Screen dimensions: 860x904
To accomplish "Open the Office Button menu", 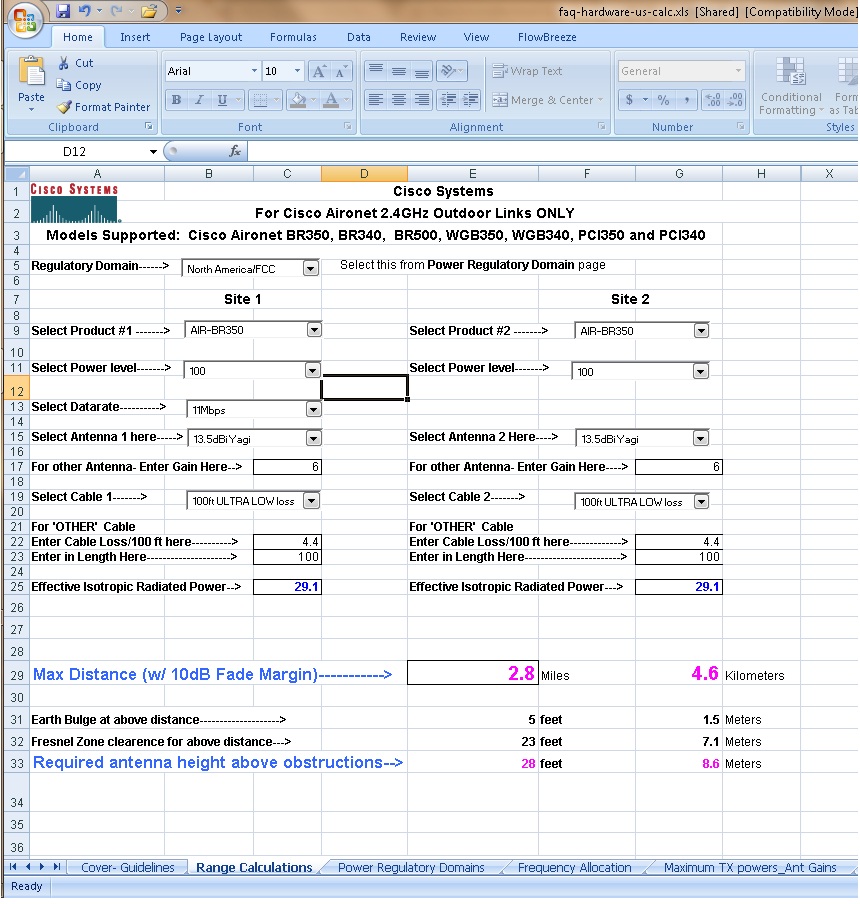I will click(x=25, y=19).
